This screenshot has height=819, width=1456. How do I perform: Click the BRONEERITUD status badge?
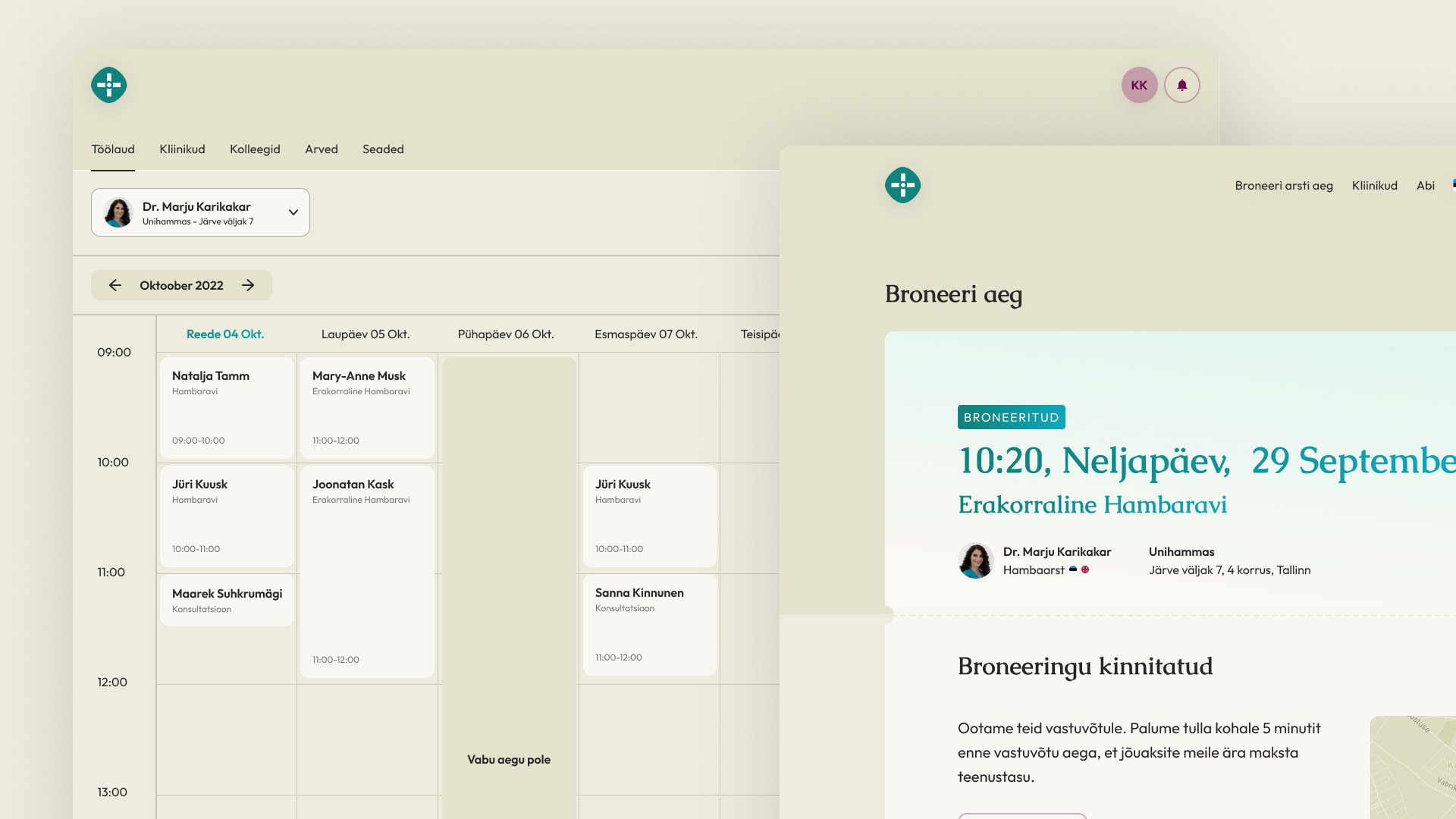coord(1011,416)
